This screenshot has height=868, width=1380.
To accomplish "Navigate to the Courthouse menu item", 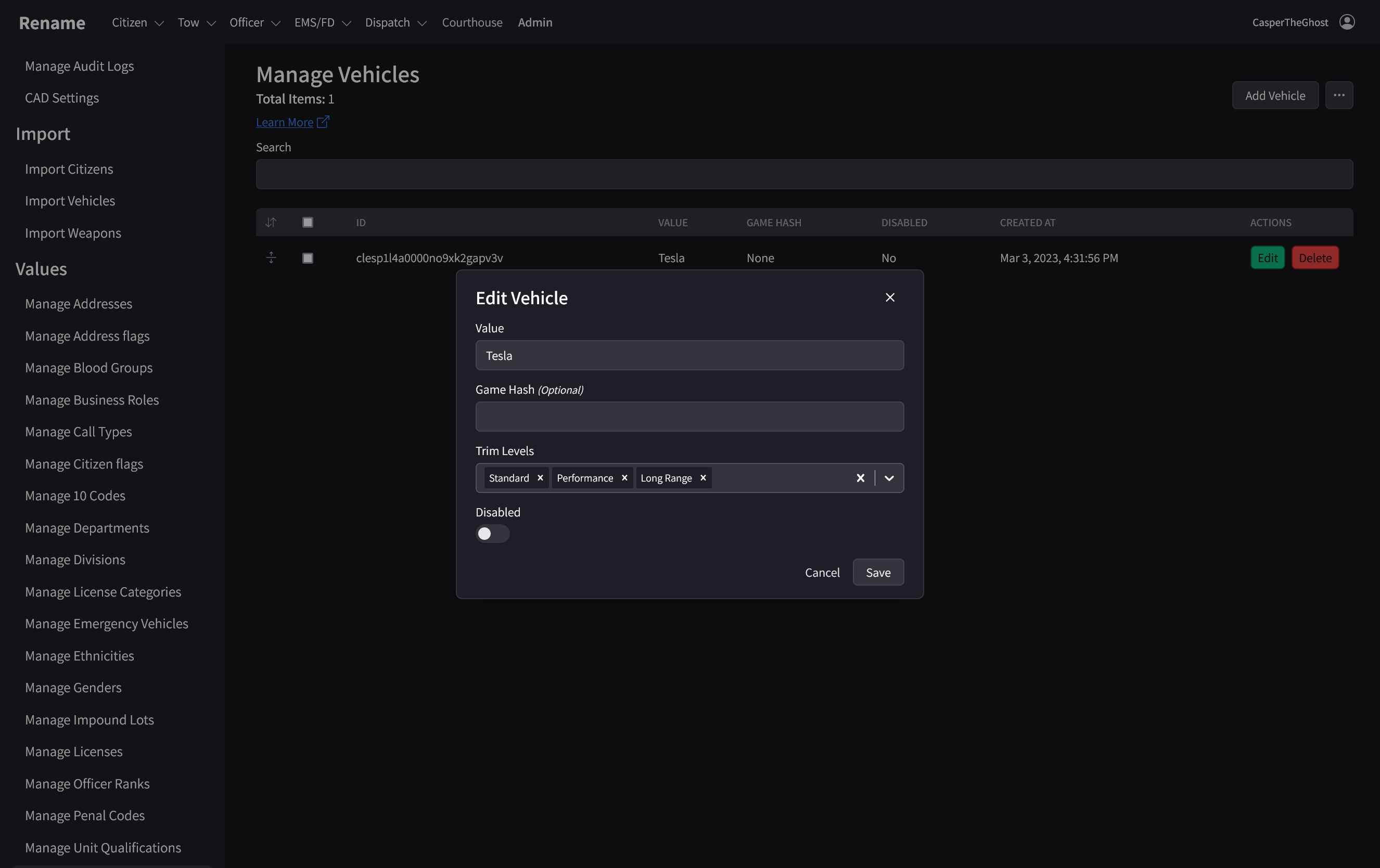I will 471,22.
